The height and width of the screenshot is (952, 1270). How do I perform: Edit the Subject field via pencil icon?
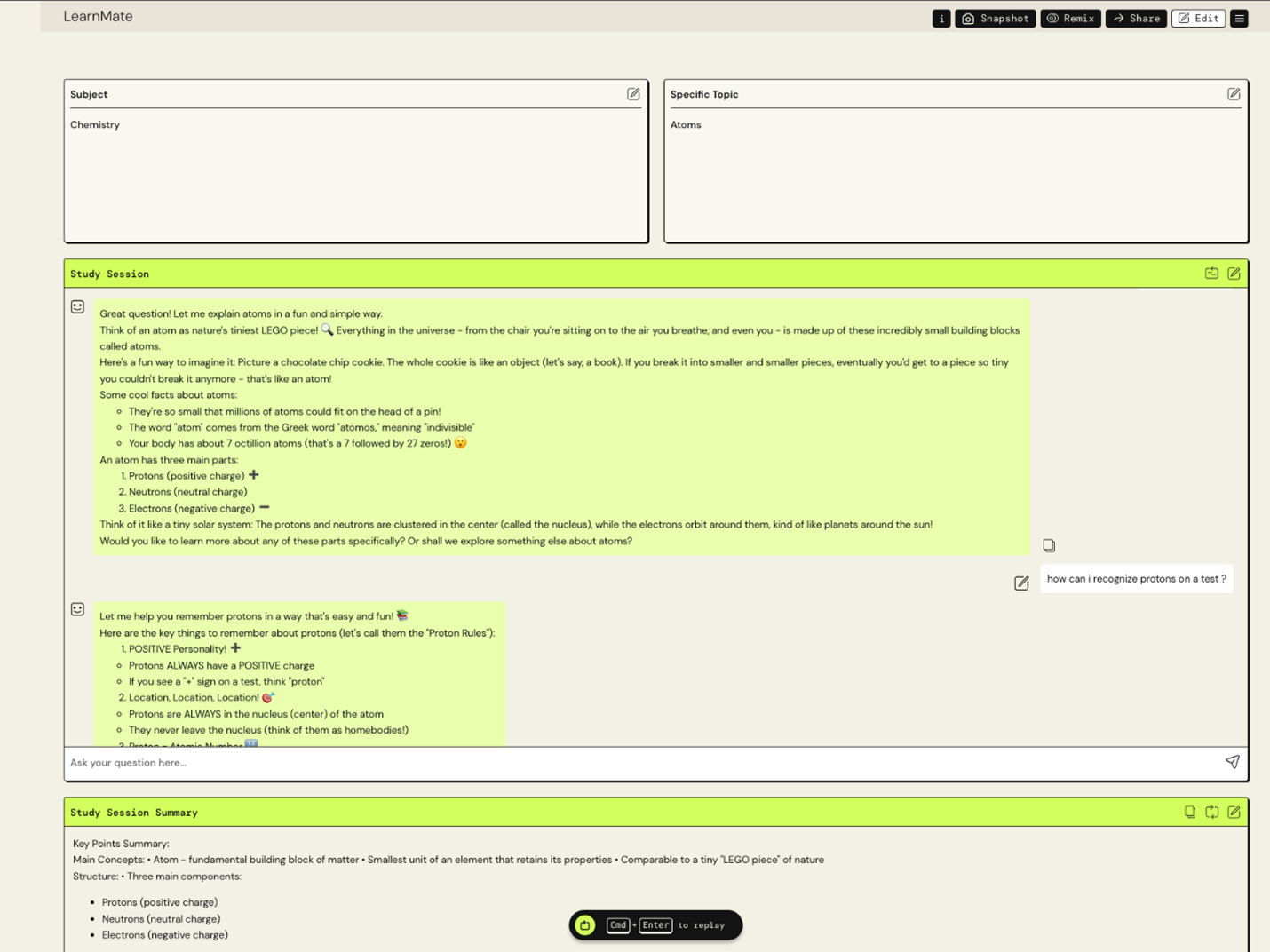(633, 94)
